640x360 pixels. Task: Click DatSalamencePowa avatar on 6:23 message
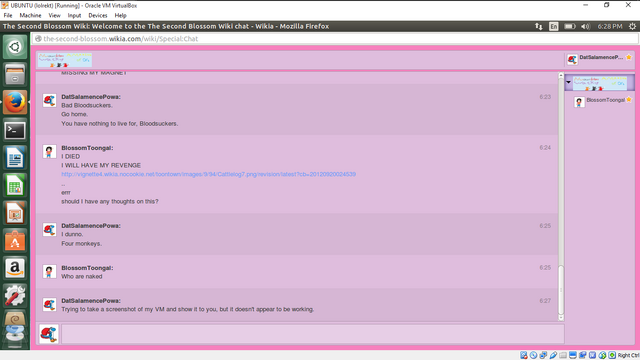49,100
